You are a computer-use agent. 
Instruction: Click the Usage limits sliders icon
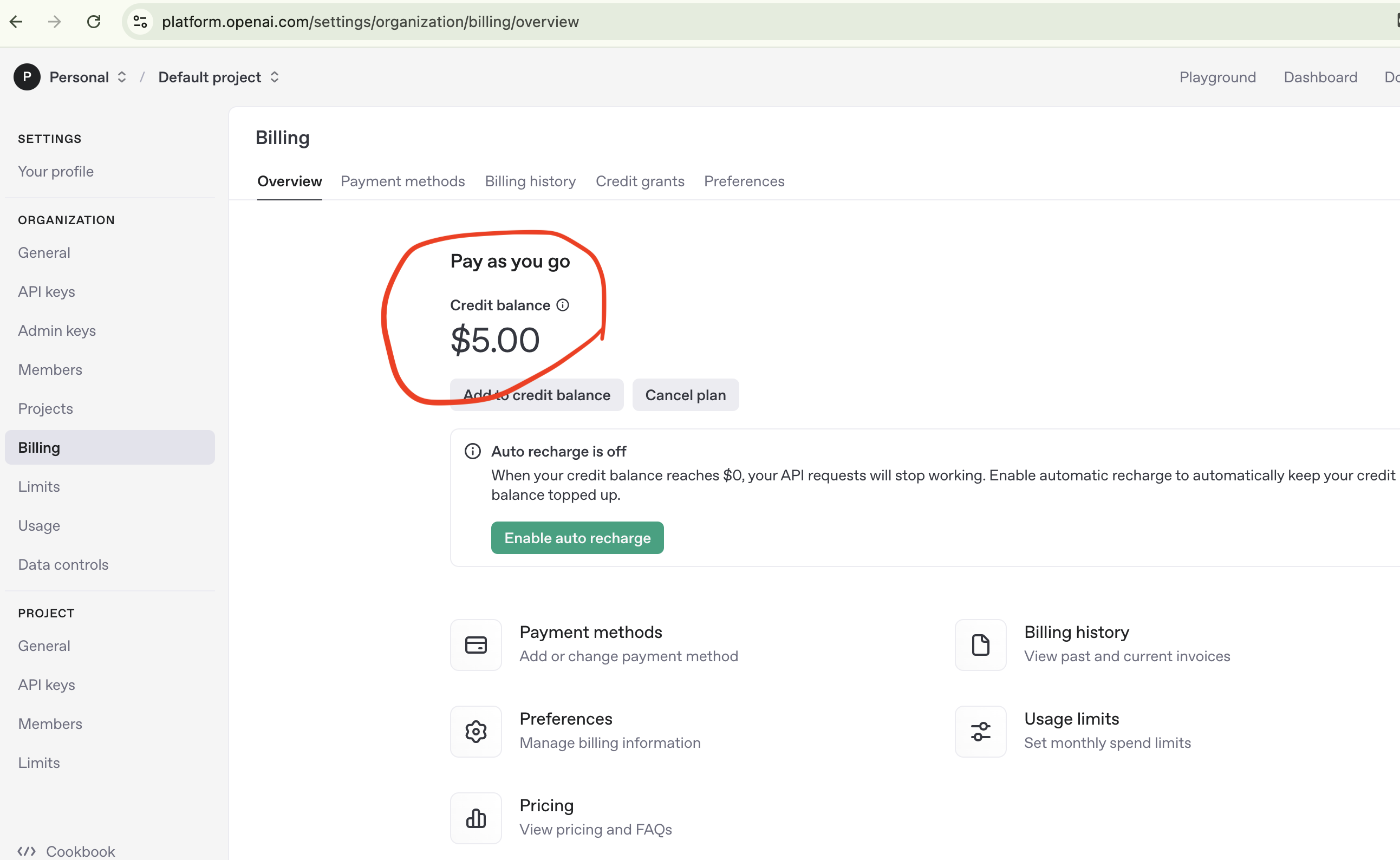point(980,731)
